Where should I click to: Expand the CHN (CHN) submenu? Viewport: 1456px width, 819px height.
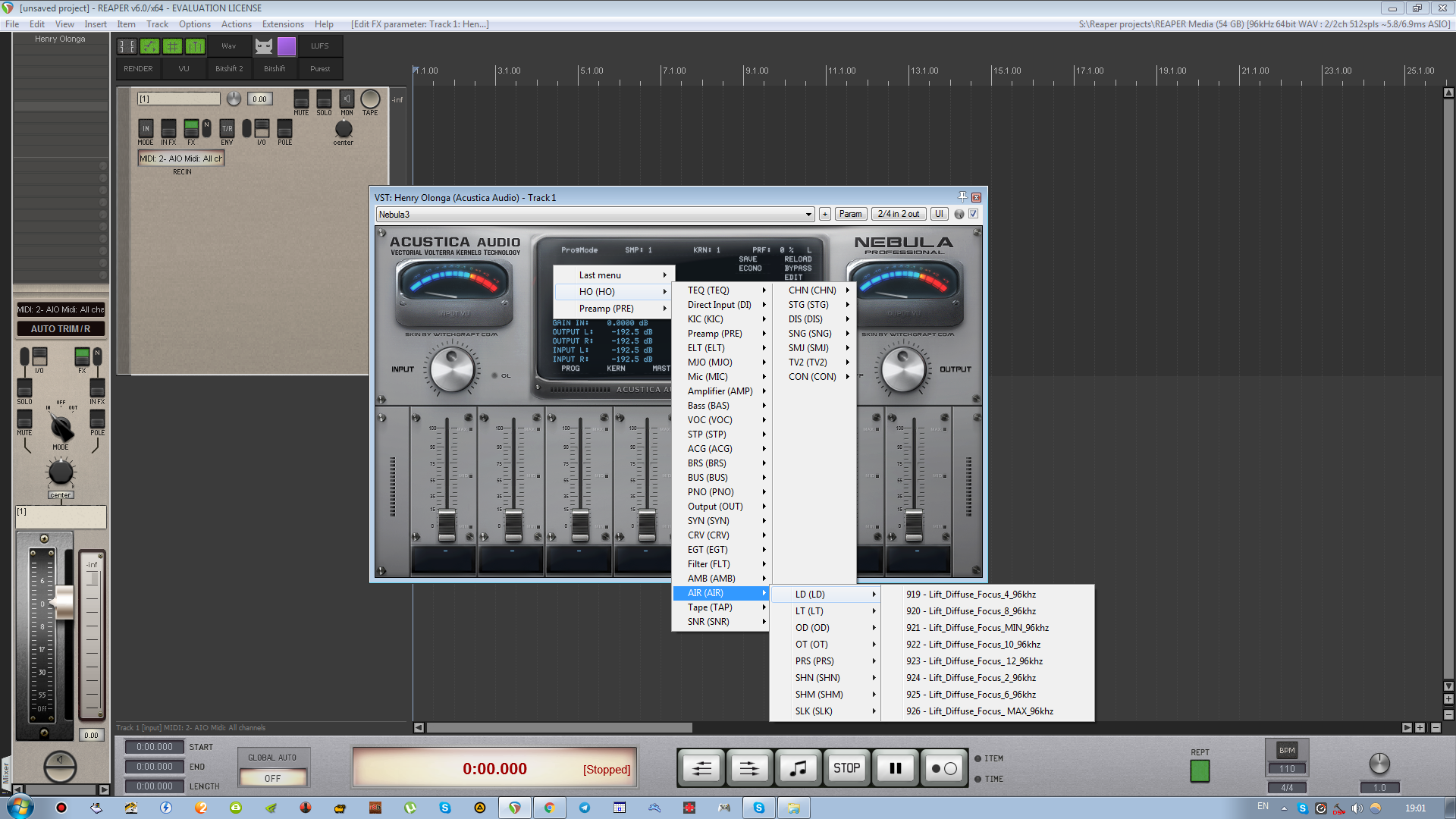click(x=814, y=290)
